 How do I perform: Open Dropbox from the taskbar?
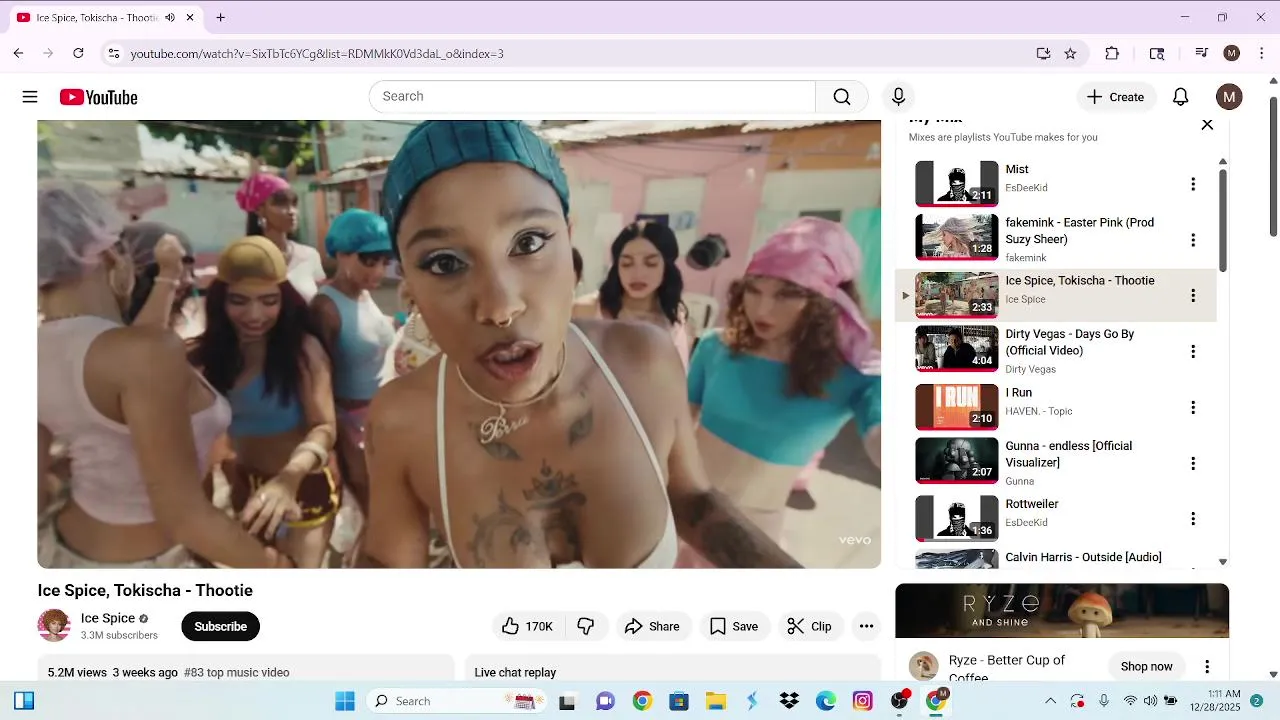tap(789, 701)
